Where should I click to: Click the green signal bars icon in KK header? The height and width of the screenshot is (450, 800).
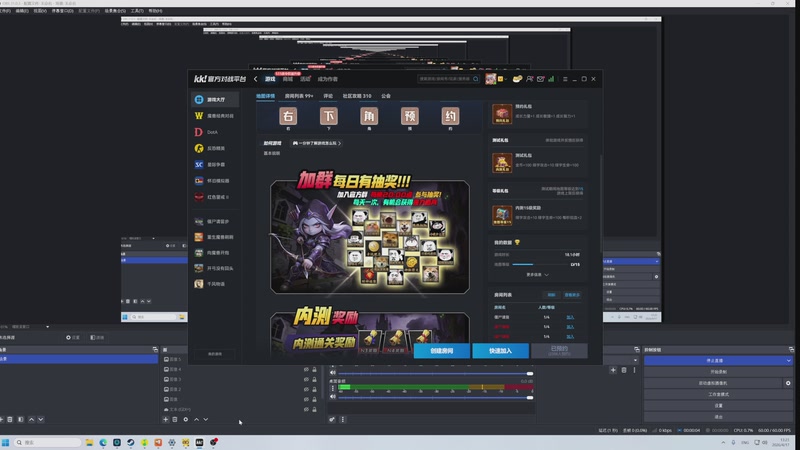[x=551, y=79]
